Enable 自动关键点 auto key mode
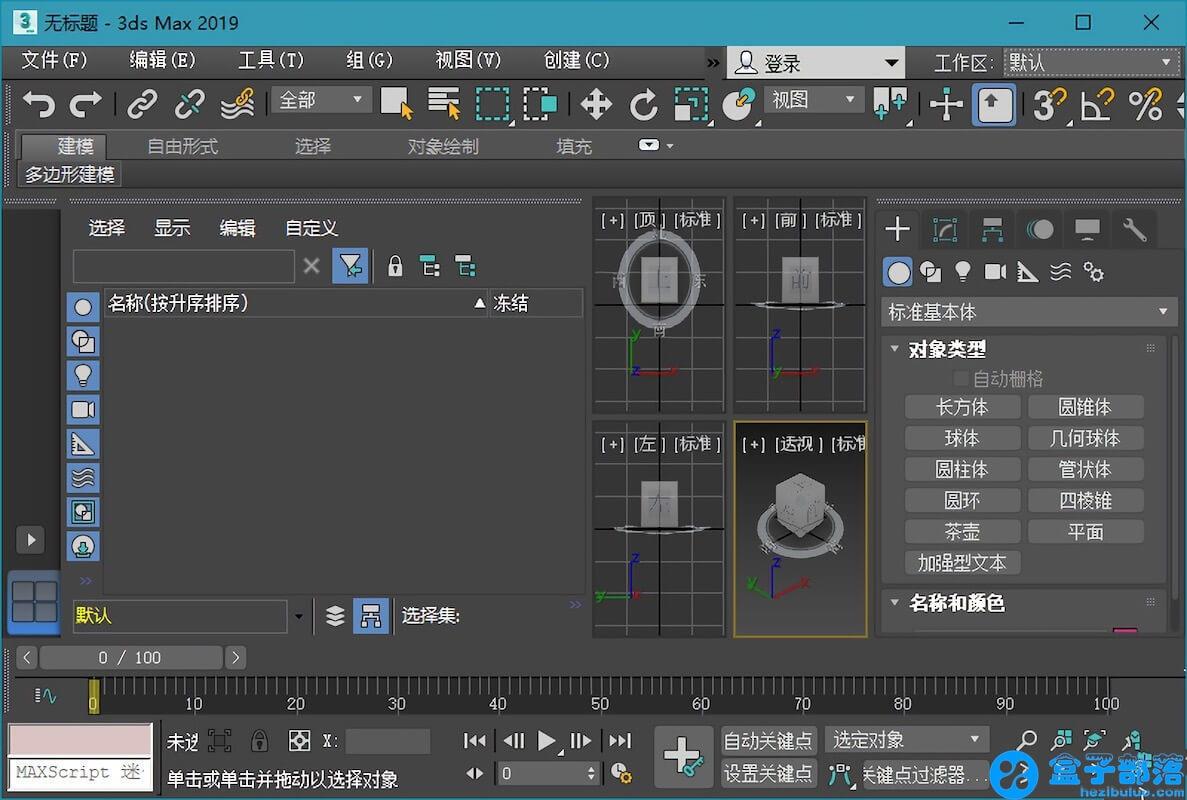Viewport: 1187px width, 800px height. click(768, 740)
